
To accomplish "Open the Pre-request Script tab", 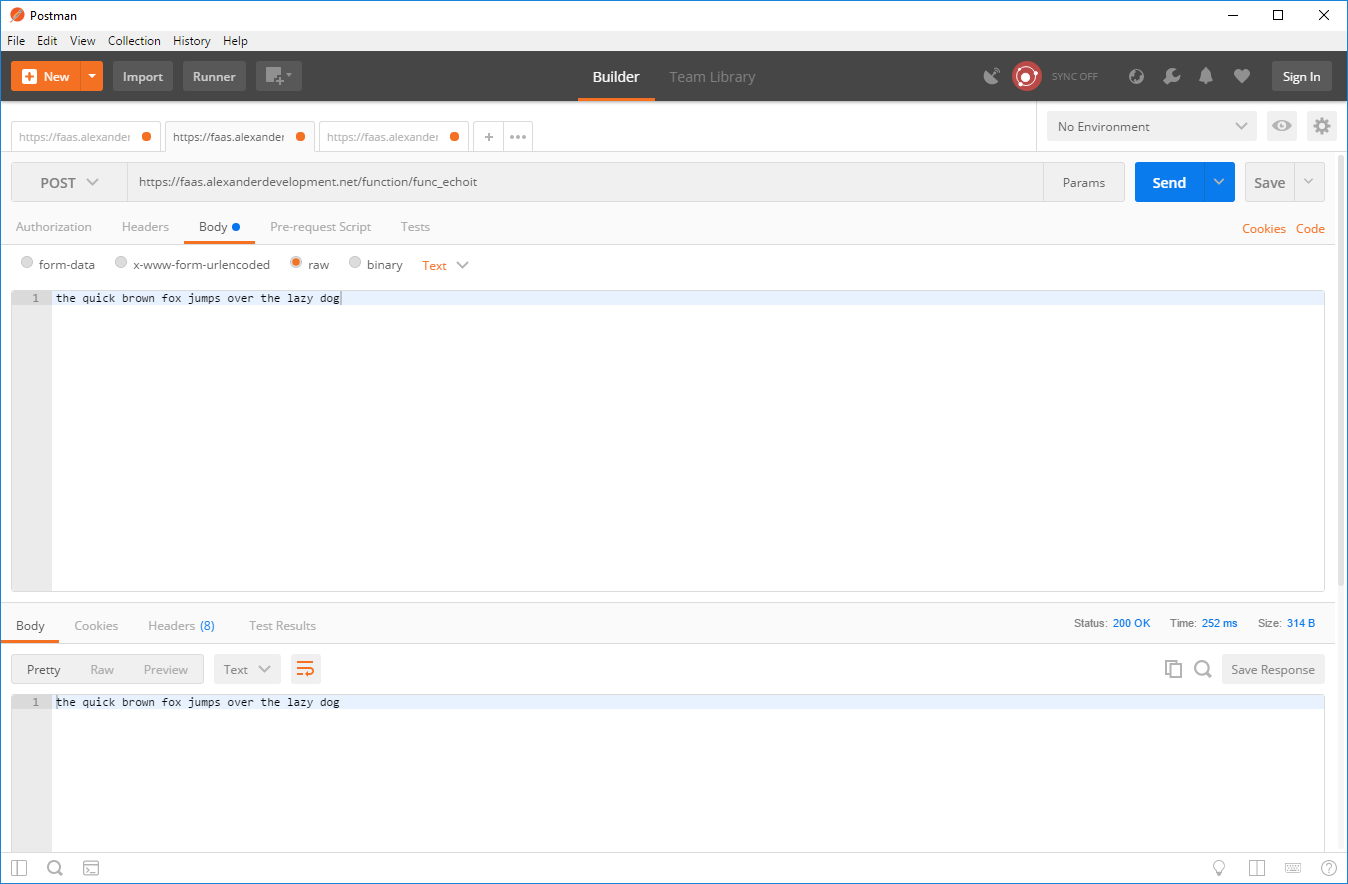I will click(x=320, y=227).
